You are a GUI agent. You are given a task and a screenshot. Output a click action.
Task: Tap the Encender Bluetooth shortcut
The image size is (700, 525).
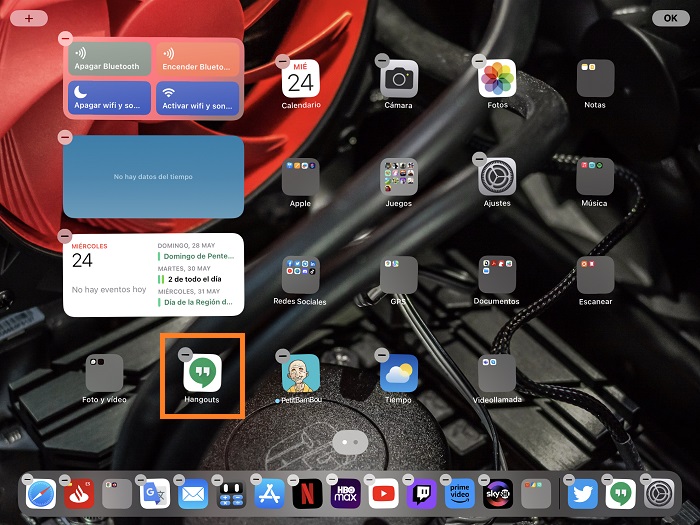[x=198, y=59]
